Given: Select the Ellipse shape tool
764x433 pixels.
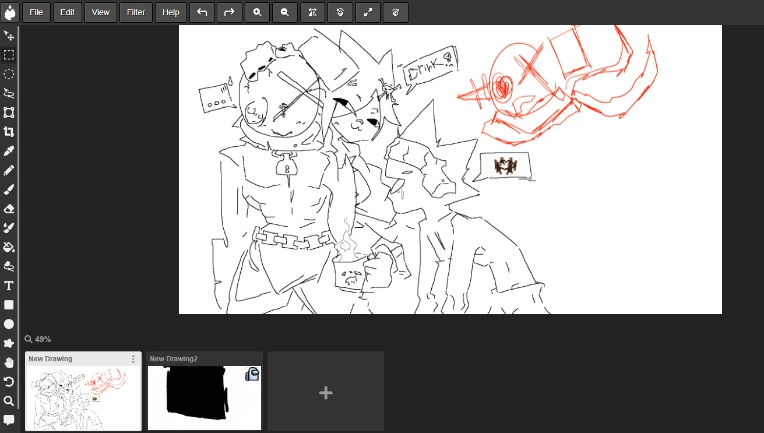Looking at the screenshot, I should (9, 324).
